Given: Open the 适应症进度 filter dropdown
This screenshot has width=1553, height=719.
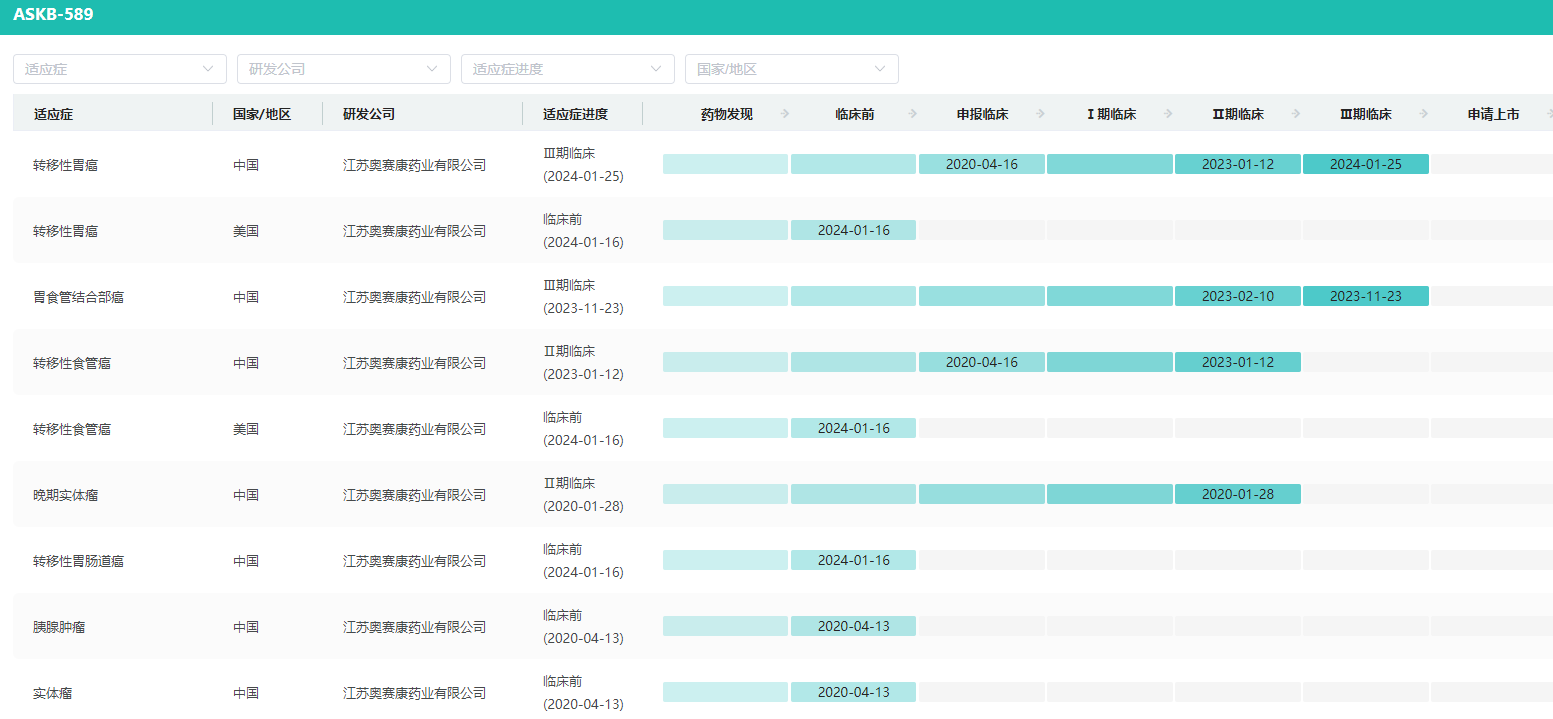Looking at the screenshot, I should [568, 69].
